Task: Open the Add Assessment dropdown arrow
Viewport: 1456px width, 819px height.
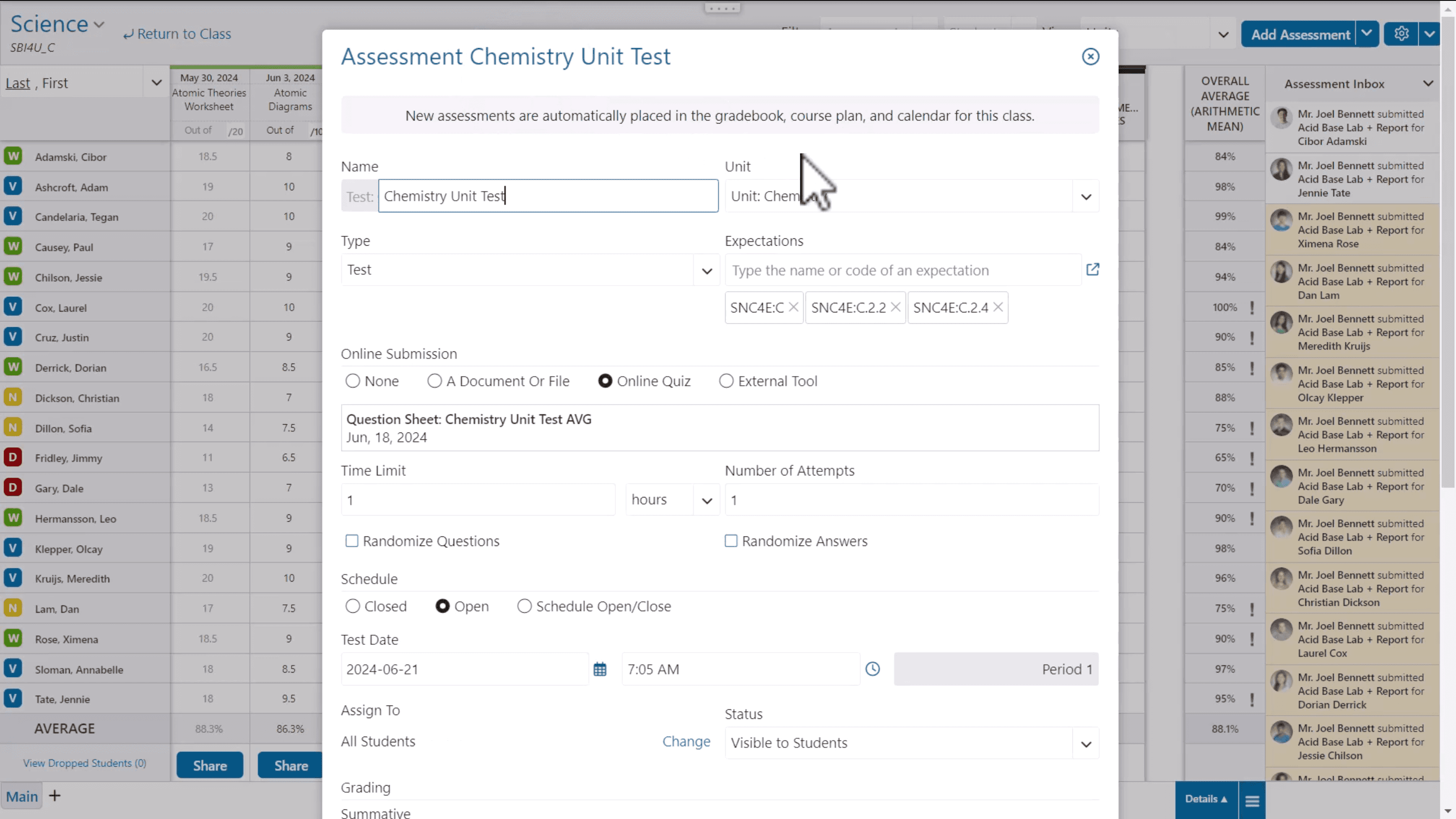Action: tap(1366, 34)
